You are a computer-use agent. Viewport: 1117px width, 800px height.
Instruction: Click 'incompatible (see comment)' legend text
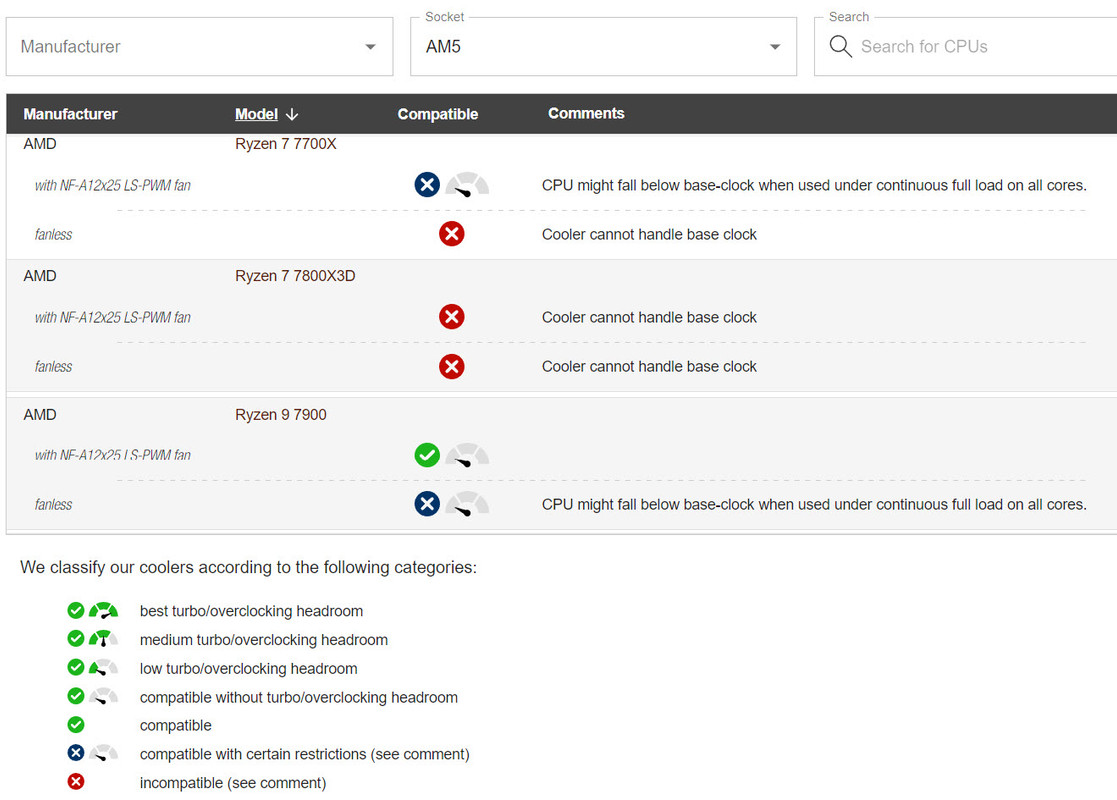tap(233, 783)
